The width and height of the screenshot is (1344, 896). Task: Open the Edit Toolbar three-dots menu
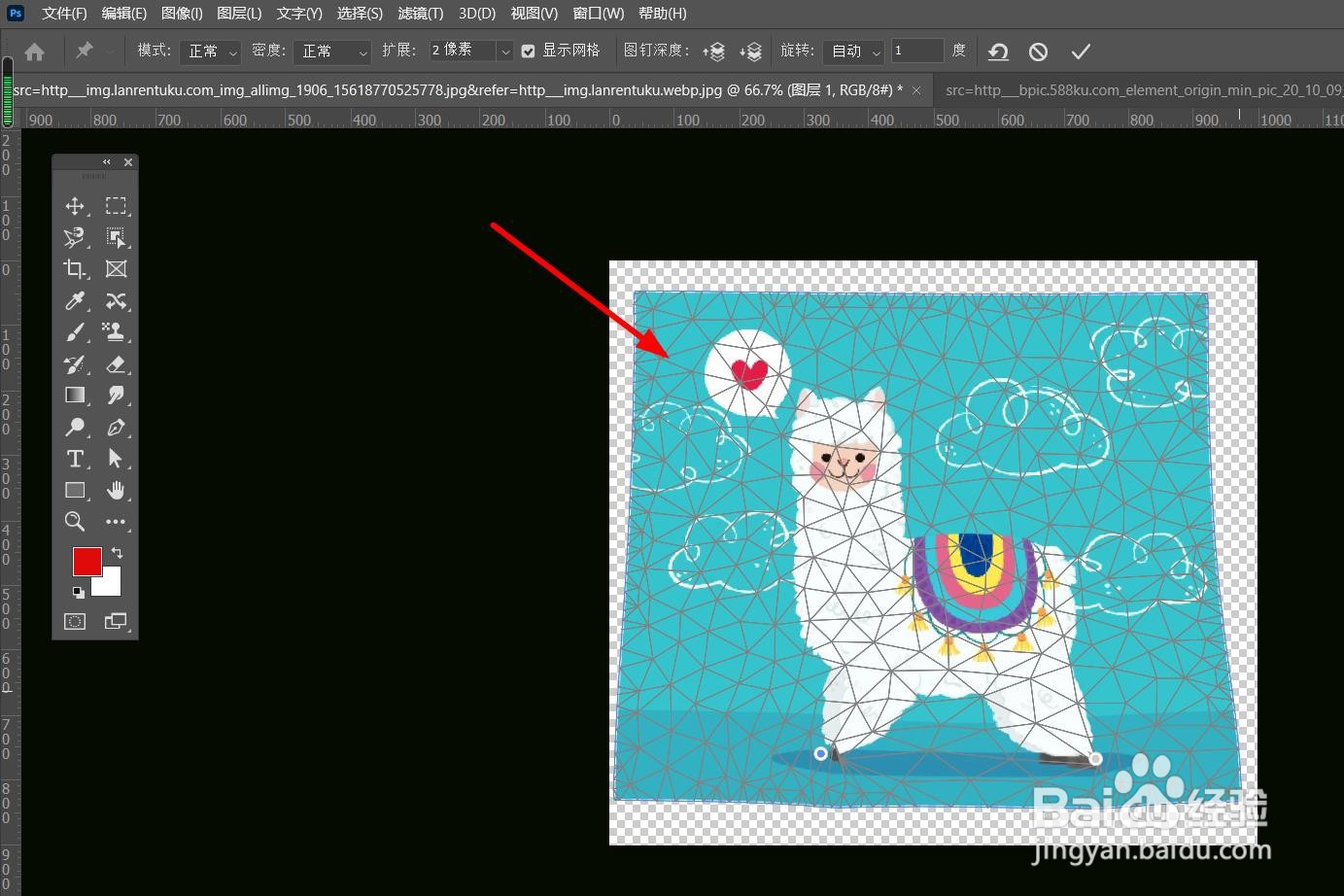(116, 522)
